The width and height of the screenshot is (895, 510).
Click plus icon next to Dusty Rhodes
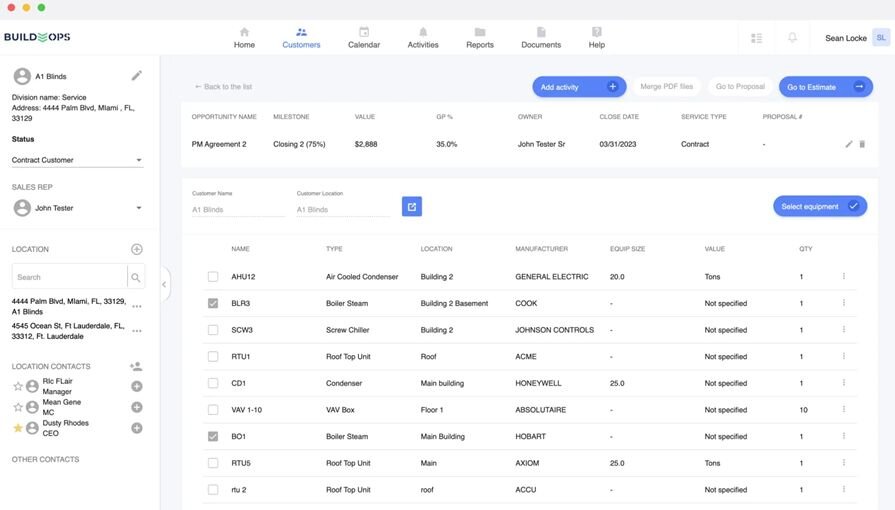137,428
